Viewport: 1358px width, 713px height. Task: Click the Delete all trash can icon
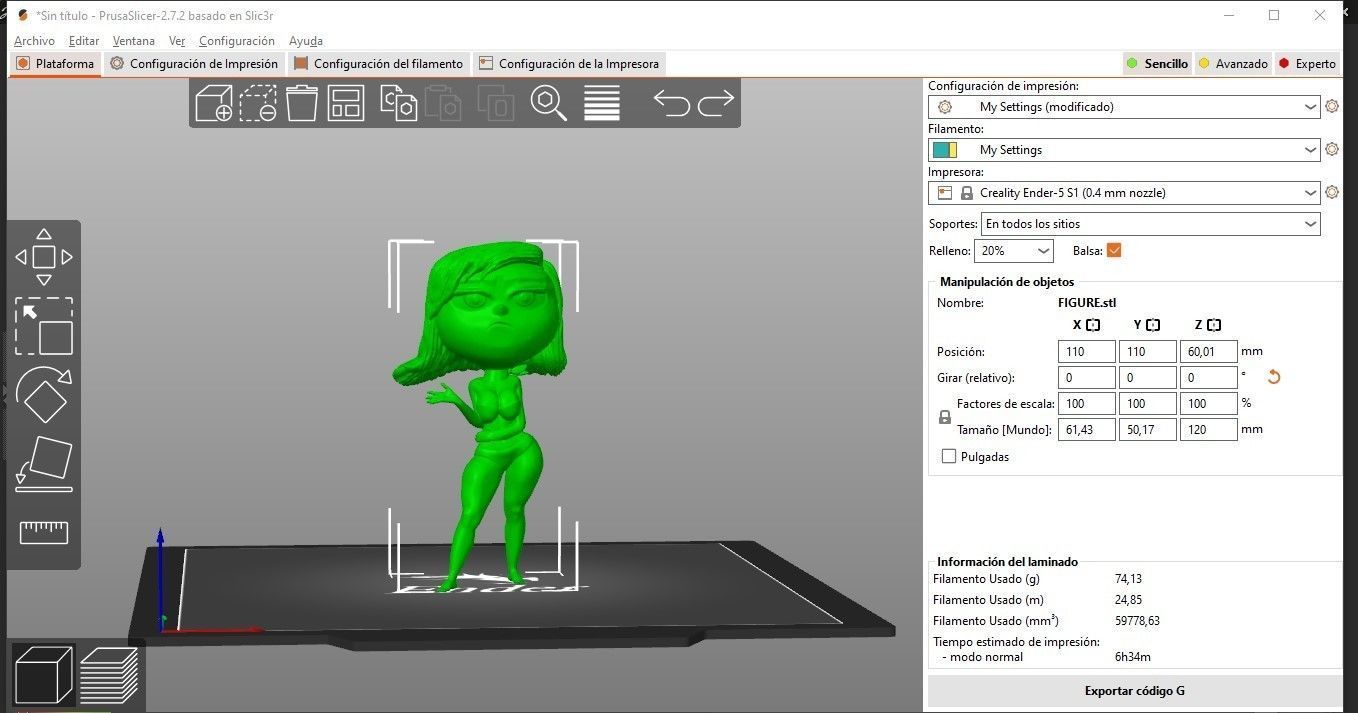tap(302, 103)
